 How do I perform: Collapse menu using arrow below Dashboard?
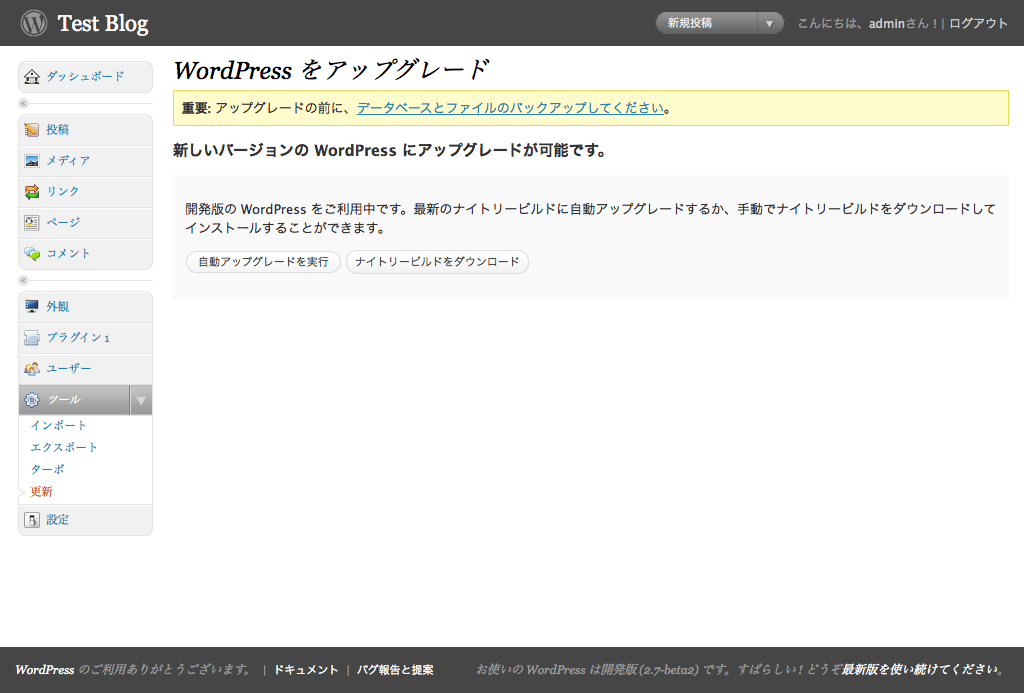tap(24, 103)
